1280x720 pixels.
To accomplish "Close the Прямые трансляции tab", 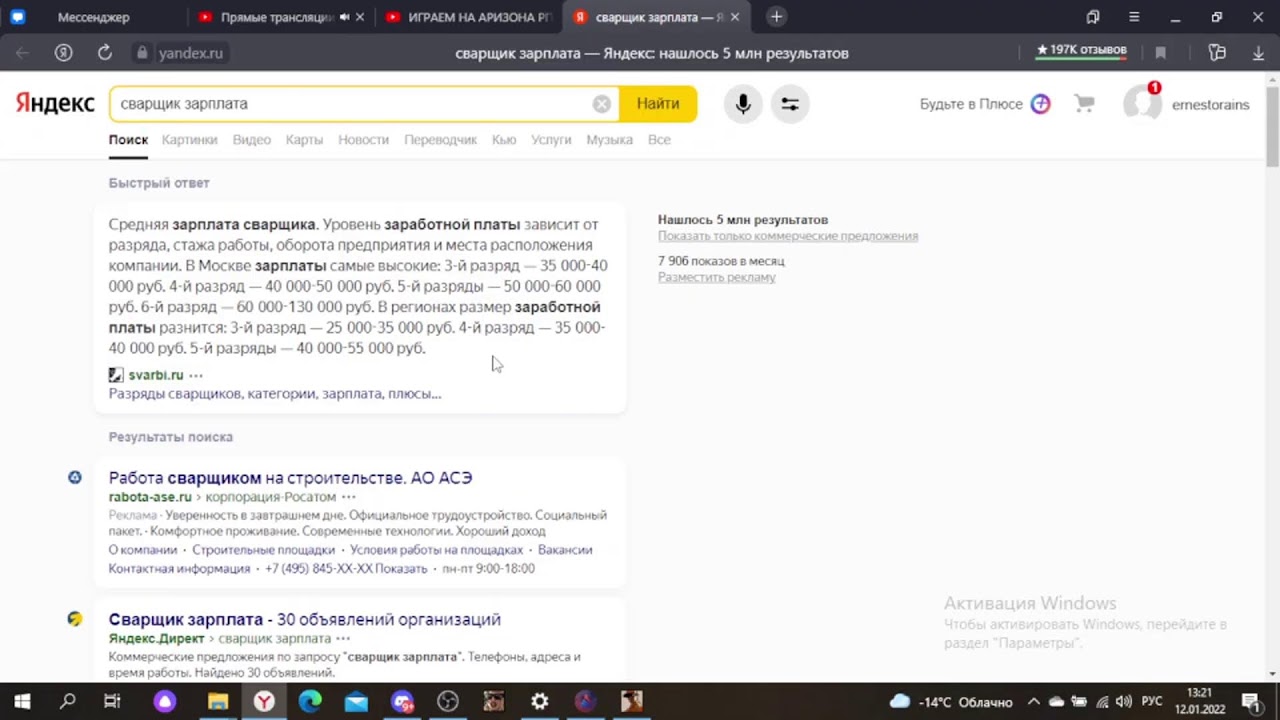I will point(361,17).
